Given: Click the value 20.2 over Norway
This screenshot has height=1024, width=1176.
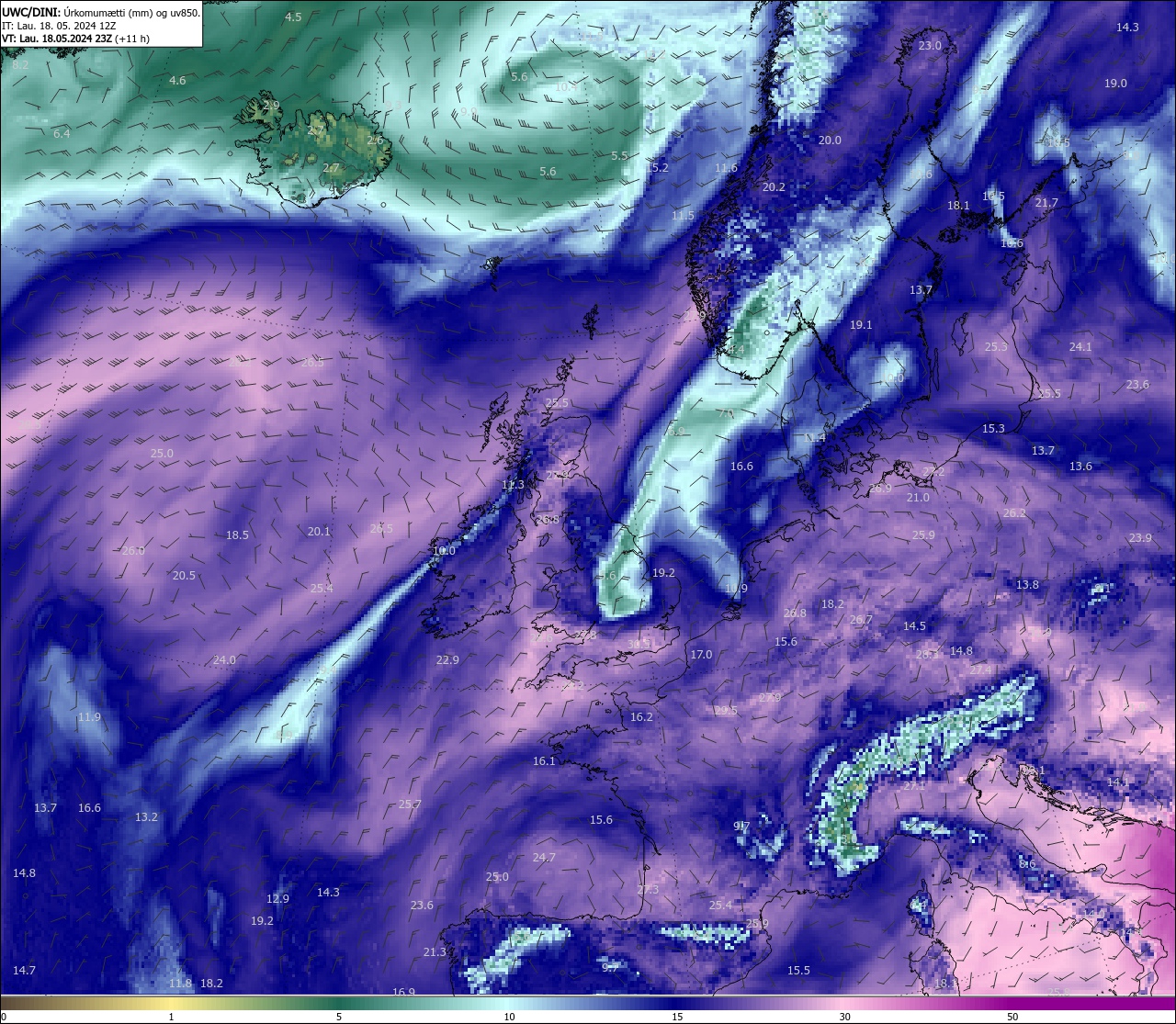Looking at the screenshot, I should click(775, 187).
